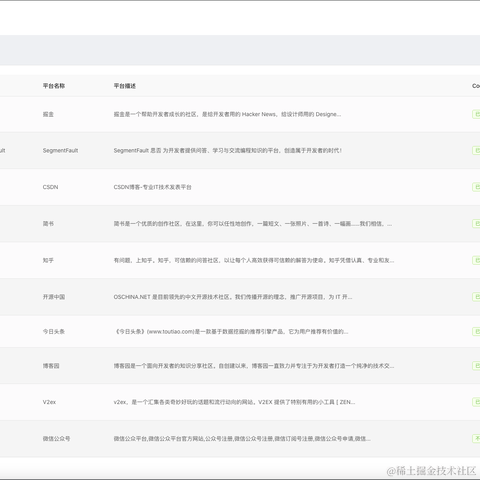This screenshot has height=480, width=480.
Task: Select the 掘金 platform name cell
Action: pos(48,114)
